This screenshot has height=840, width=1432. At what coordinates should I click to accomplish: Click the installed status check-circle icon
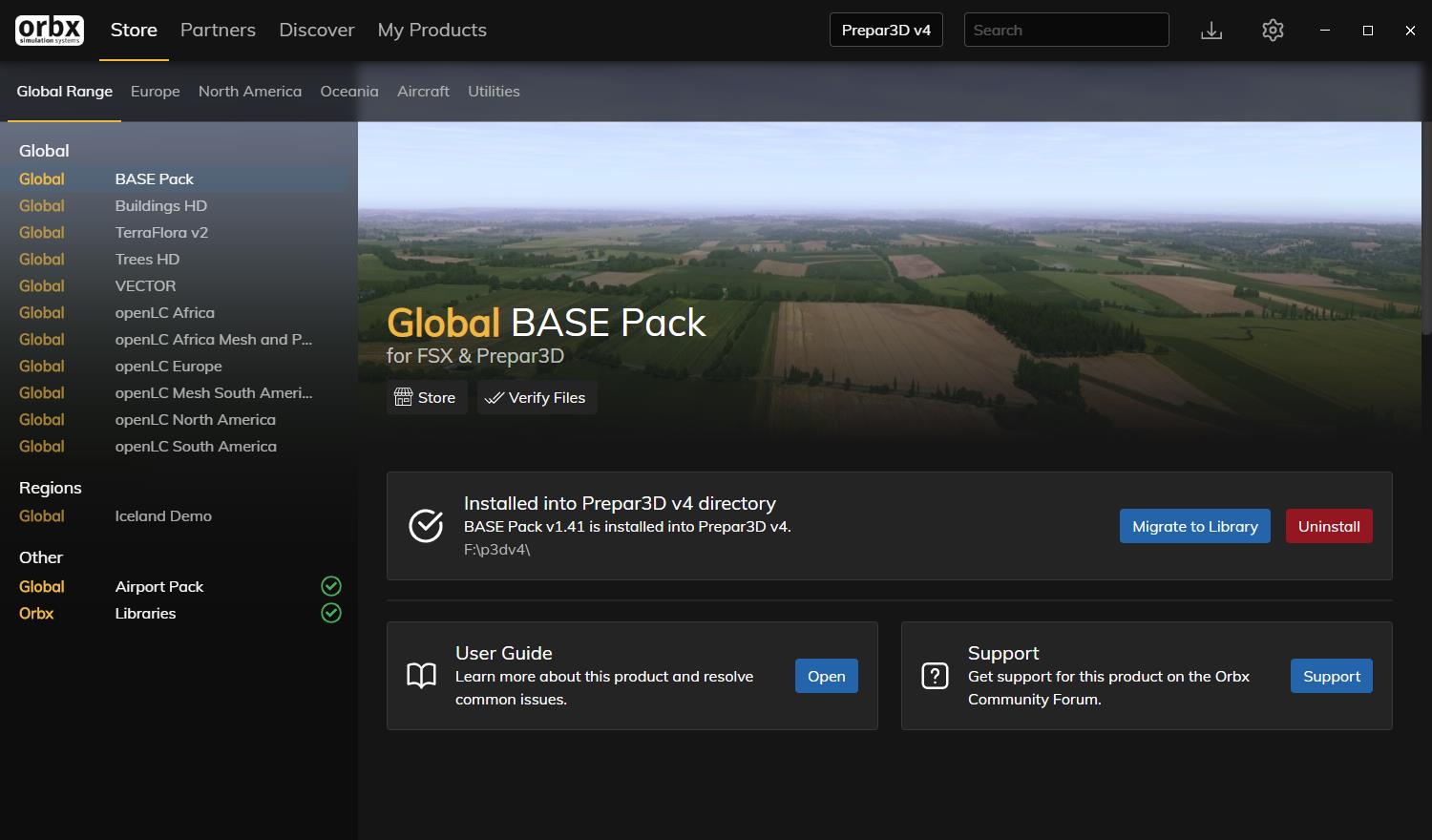click(426, 526)
